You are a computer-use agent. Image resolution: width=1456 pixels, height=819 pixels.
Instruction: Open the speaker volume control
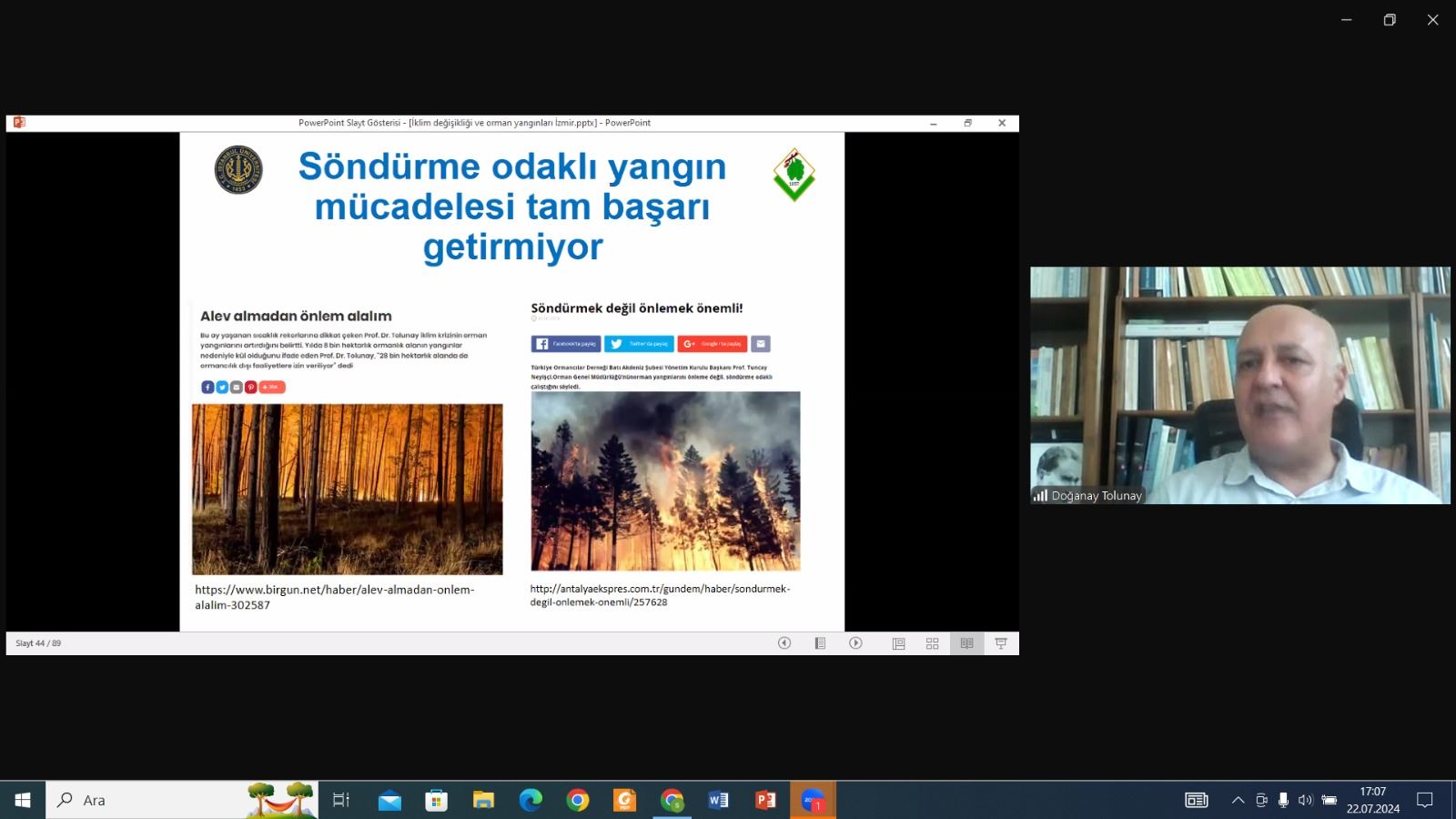[x=1305, y=801]
